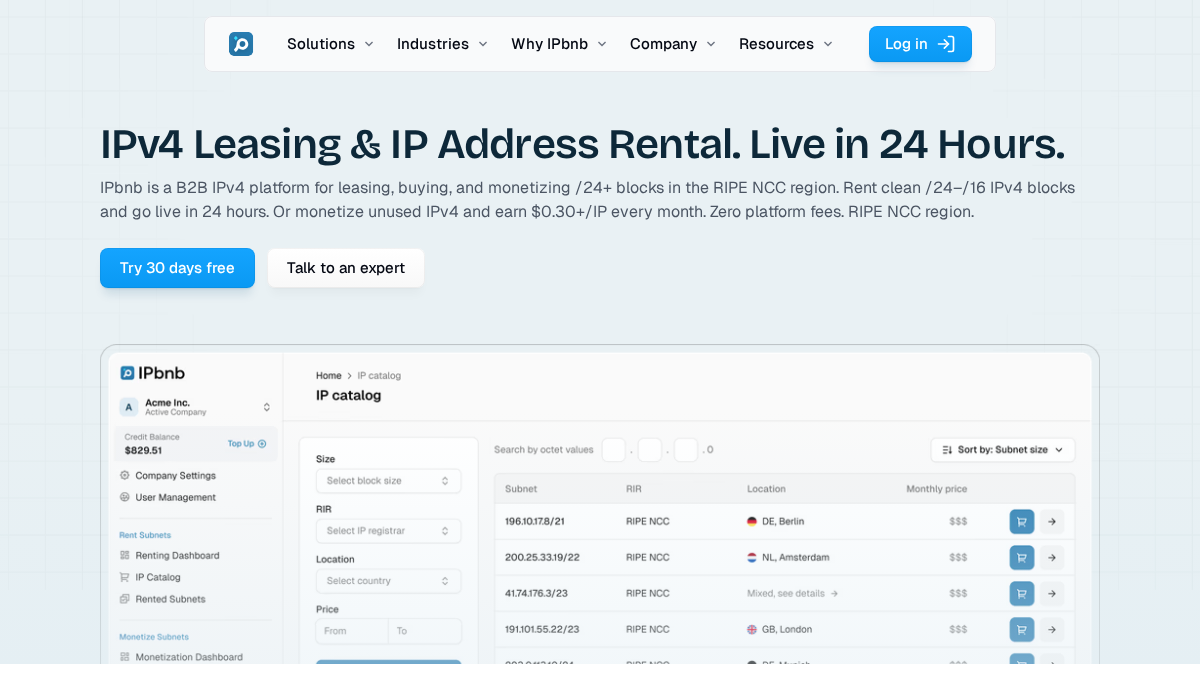Open details arrow for 196.10.17.8/21
Screen dimensions: 1200x675
pyautogui.click(x=1052, y=521)
